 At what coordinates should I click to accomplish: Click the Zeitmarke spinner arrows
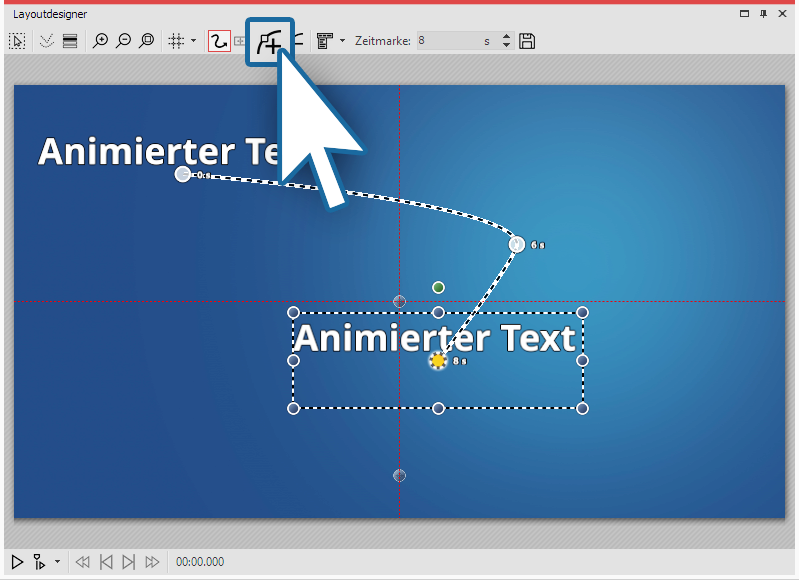[x=505, y=41]
